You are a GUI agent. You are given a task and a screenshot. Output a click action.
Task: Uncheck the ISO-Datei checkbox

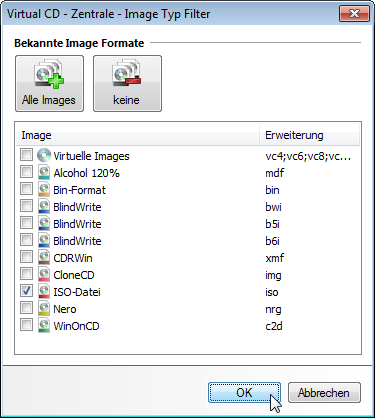click(x=26, y=291)
